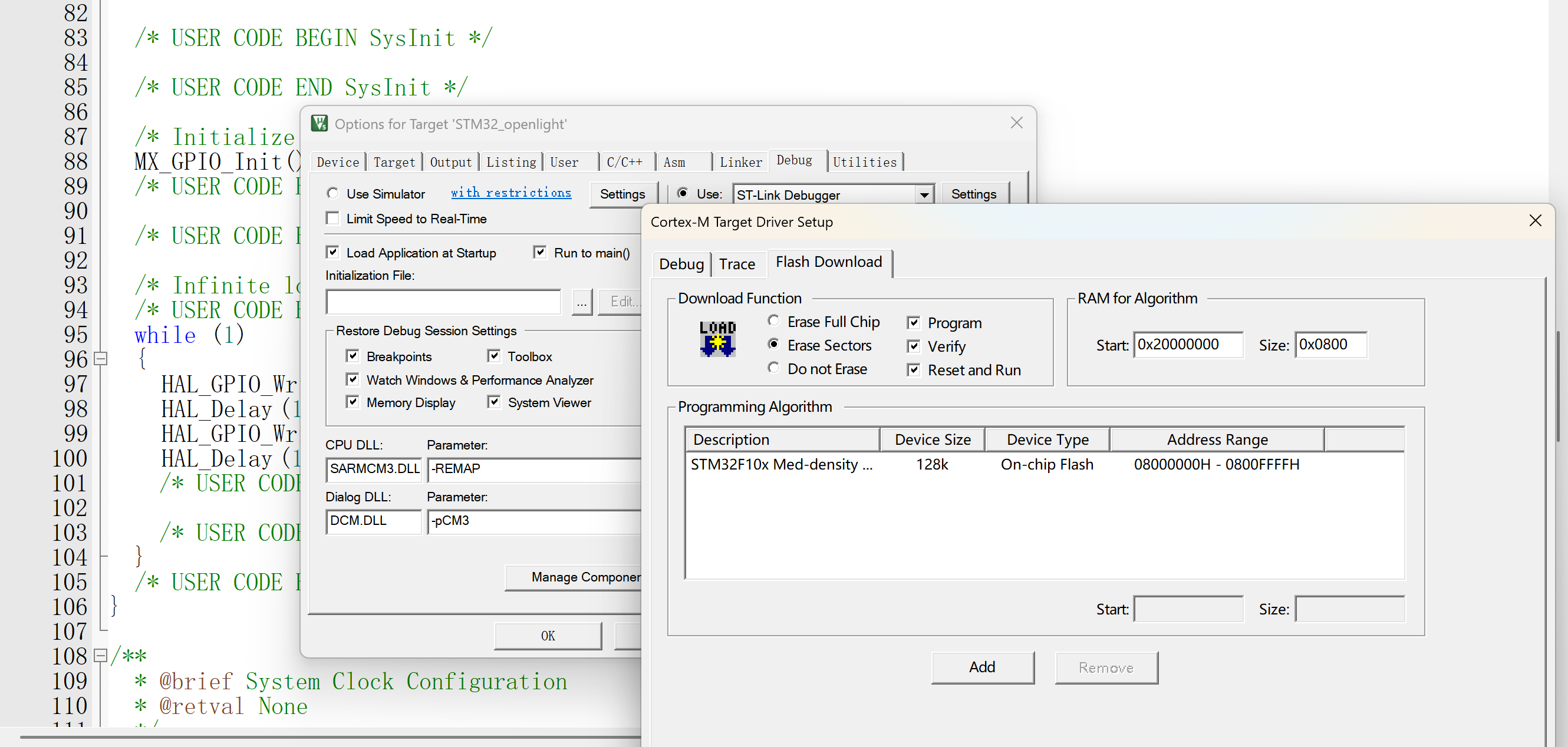Click '08000000H - 0800FFFFH' address cell
Image resolution: width=1568 pixels, height=747 pixels.
point(1216,464)
